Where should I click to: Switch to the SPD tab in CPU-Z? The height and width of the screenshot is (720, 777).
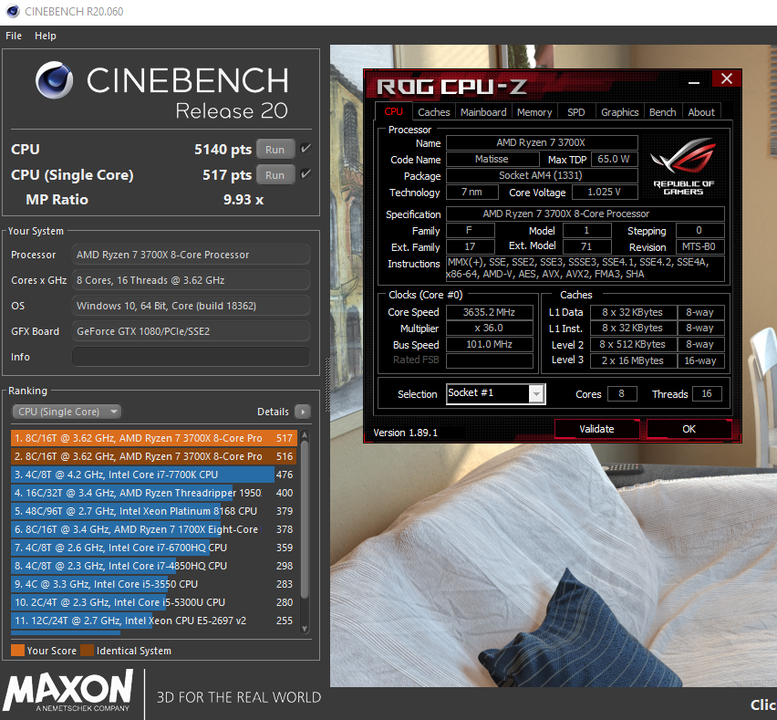click(x=576, y=112)
